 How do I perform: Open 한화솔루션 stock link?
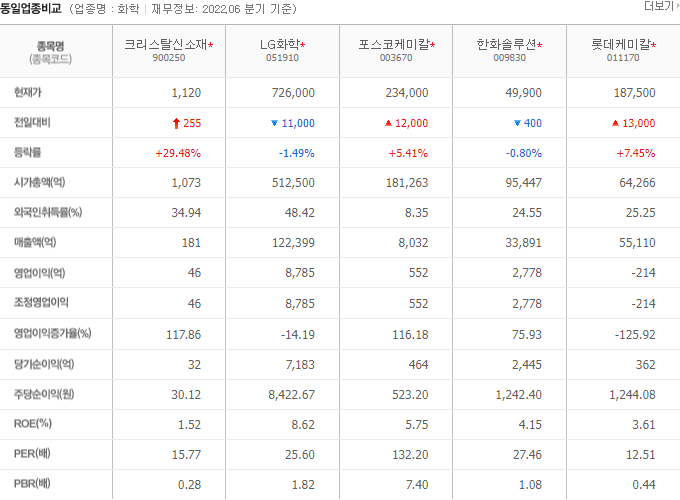(506, 44)
